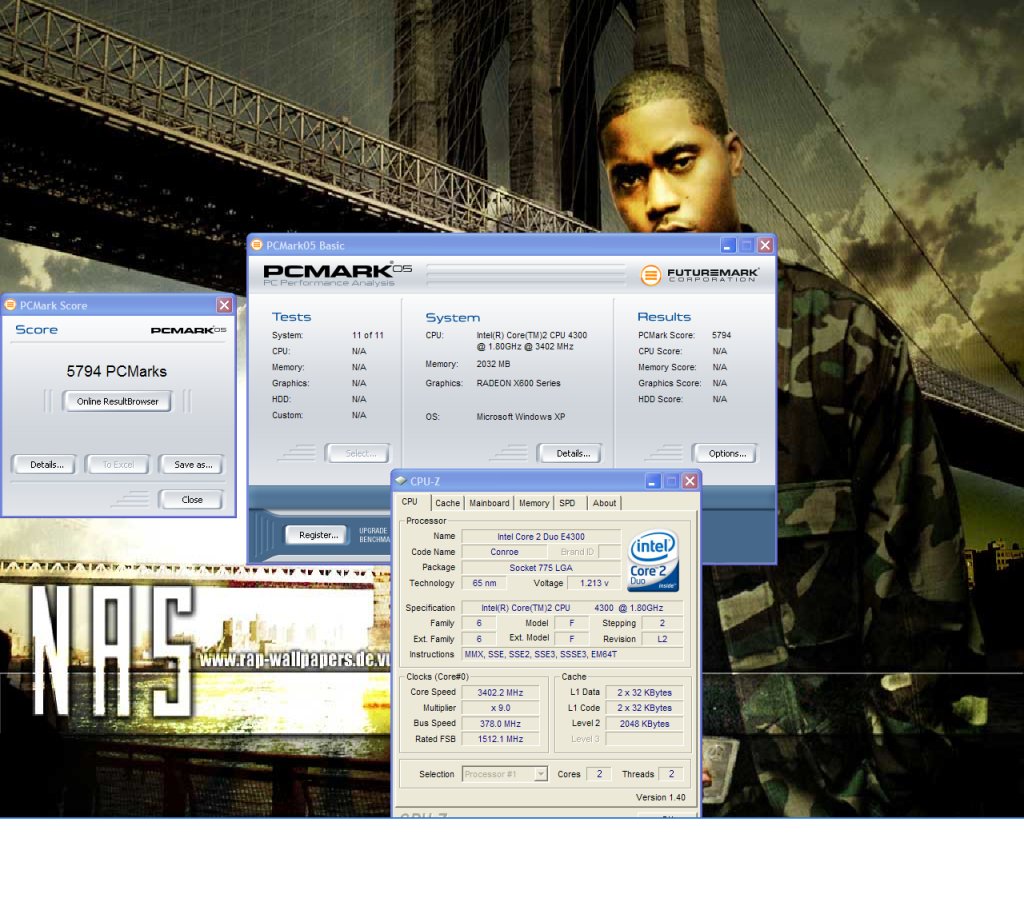
Task: Open the Memory tab in CPU-Z
Action: (534, 503)
